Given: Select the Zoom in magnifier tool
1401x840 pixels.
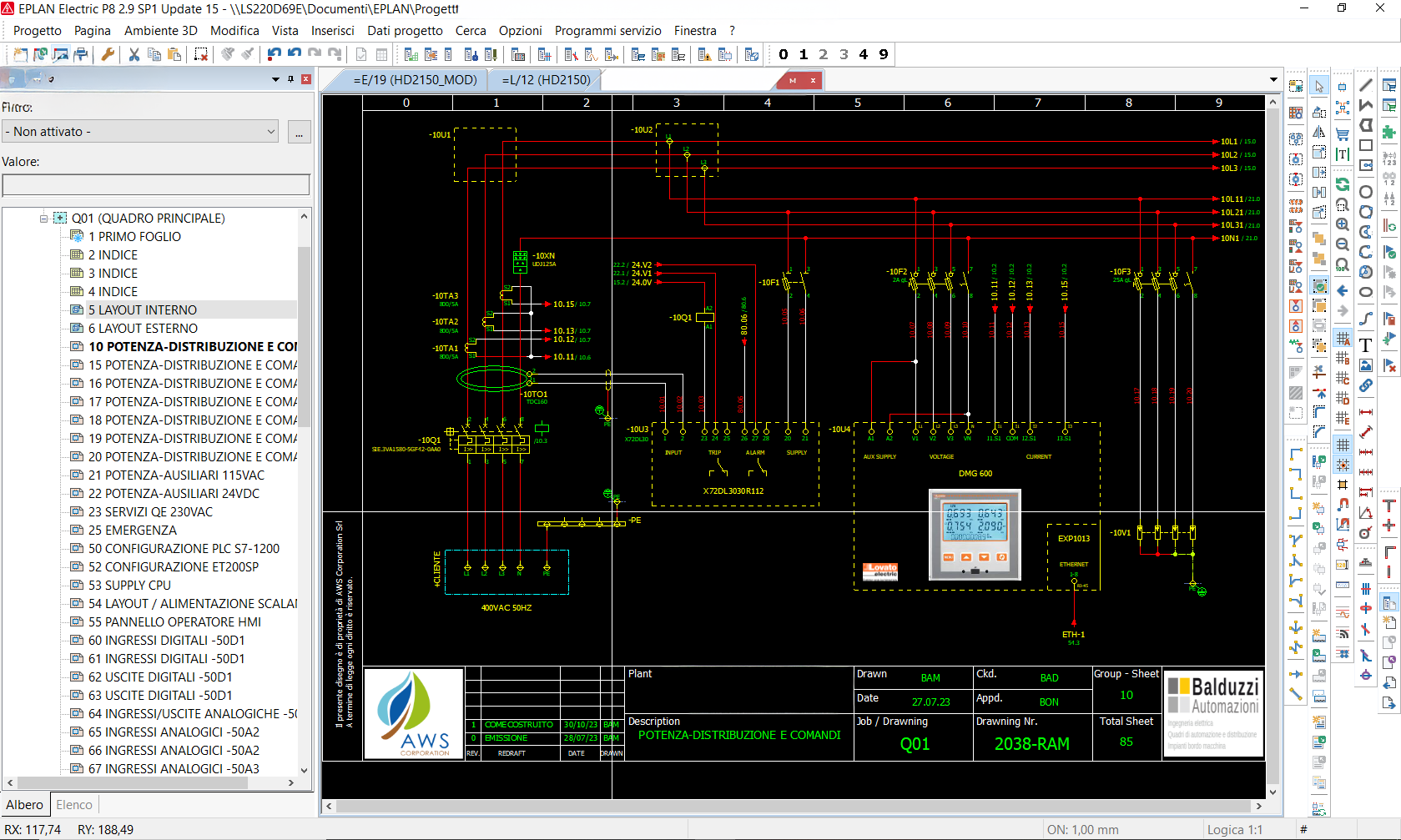Looking at the screenshot, I should pyautogui.click(x=1342, y=225).
